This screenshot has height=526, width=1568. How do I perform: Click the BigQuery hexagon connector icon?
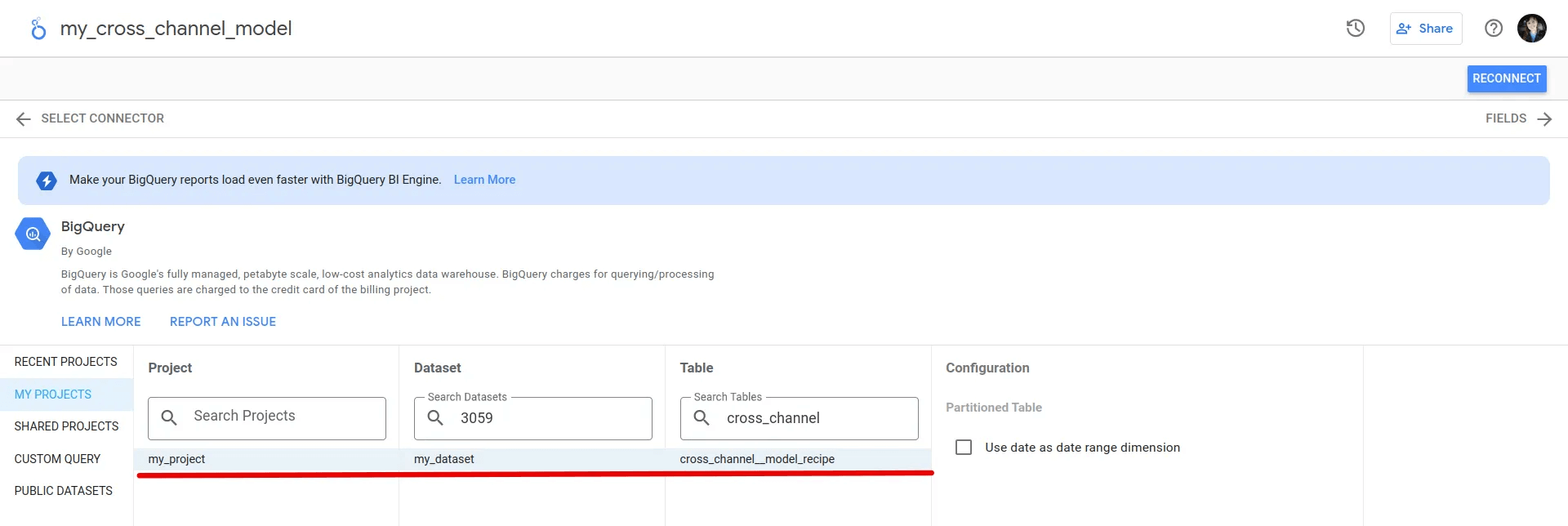coord(33,234)
